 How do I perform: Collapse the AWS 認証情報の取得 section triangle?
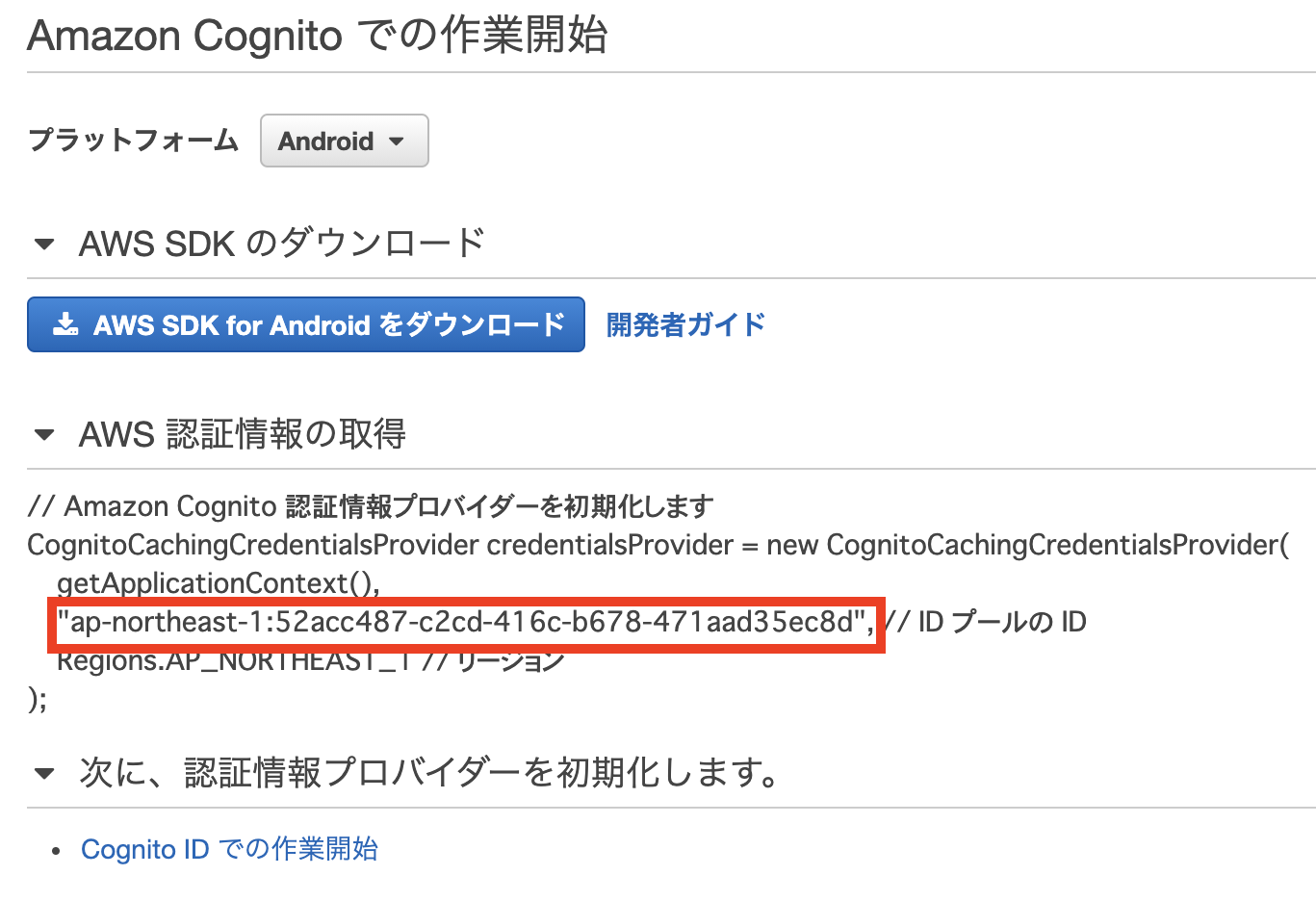coord(44,435)
